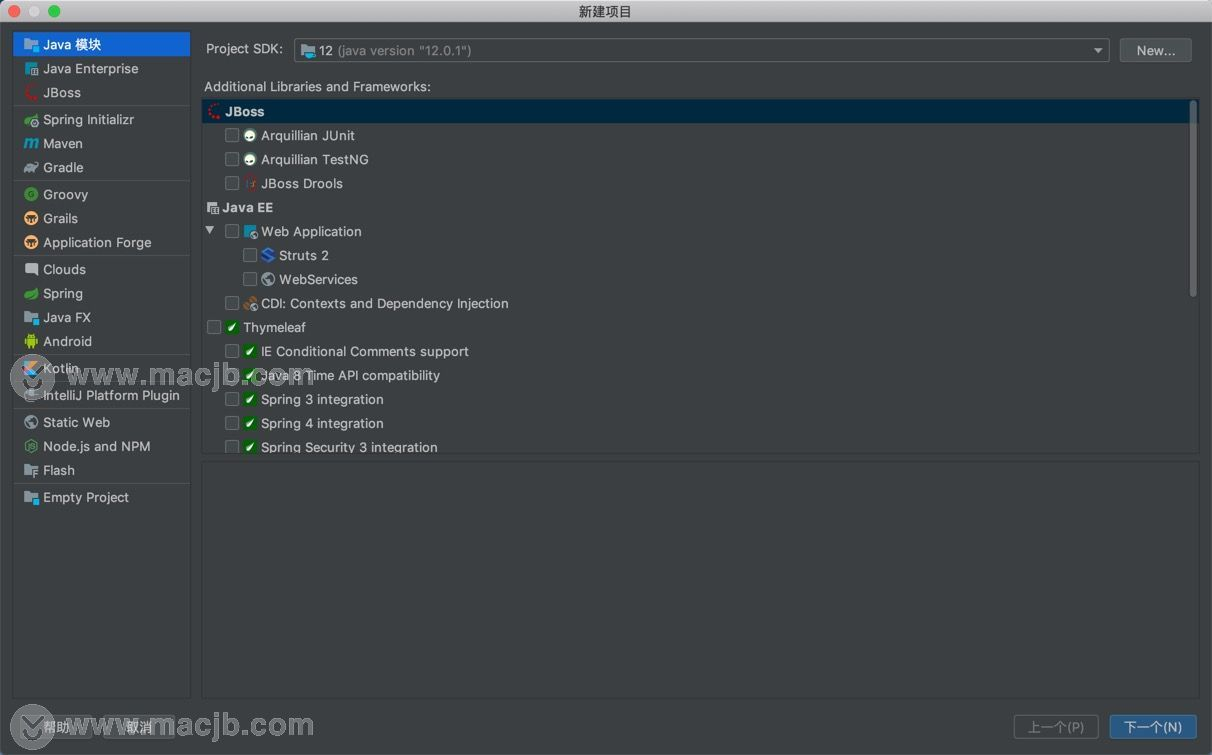Click the 下一个(N) next button

point(1153,727)
